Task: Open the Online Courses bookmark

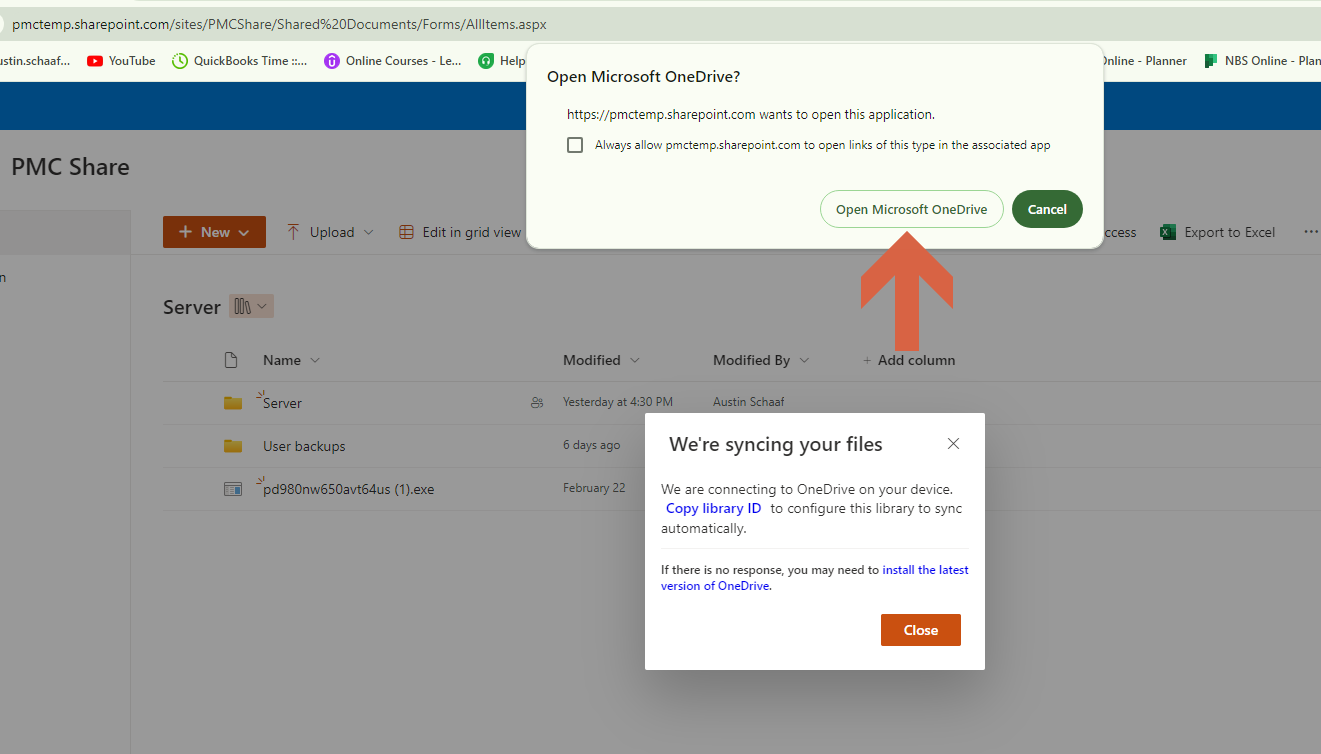Action: coord(393,61)
